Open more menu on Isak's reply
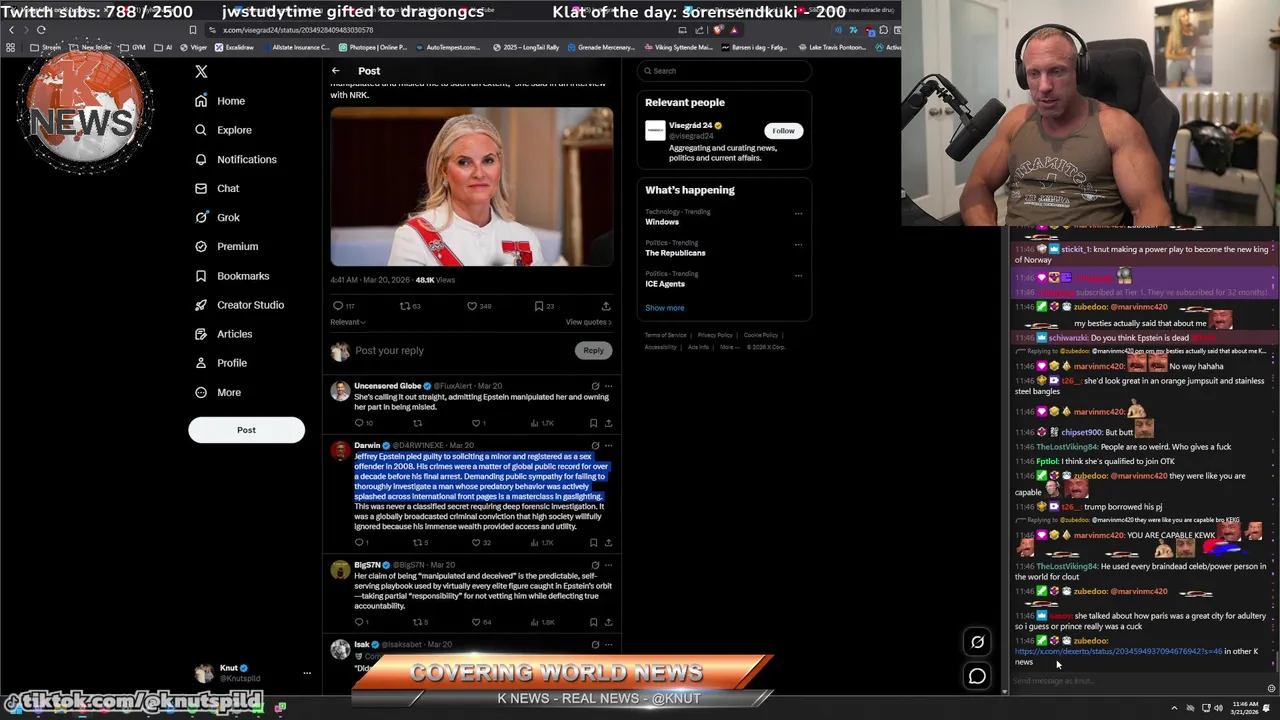 pos(608,644)
